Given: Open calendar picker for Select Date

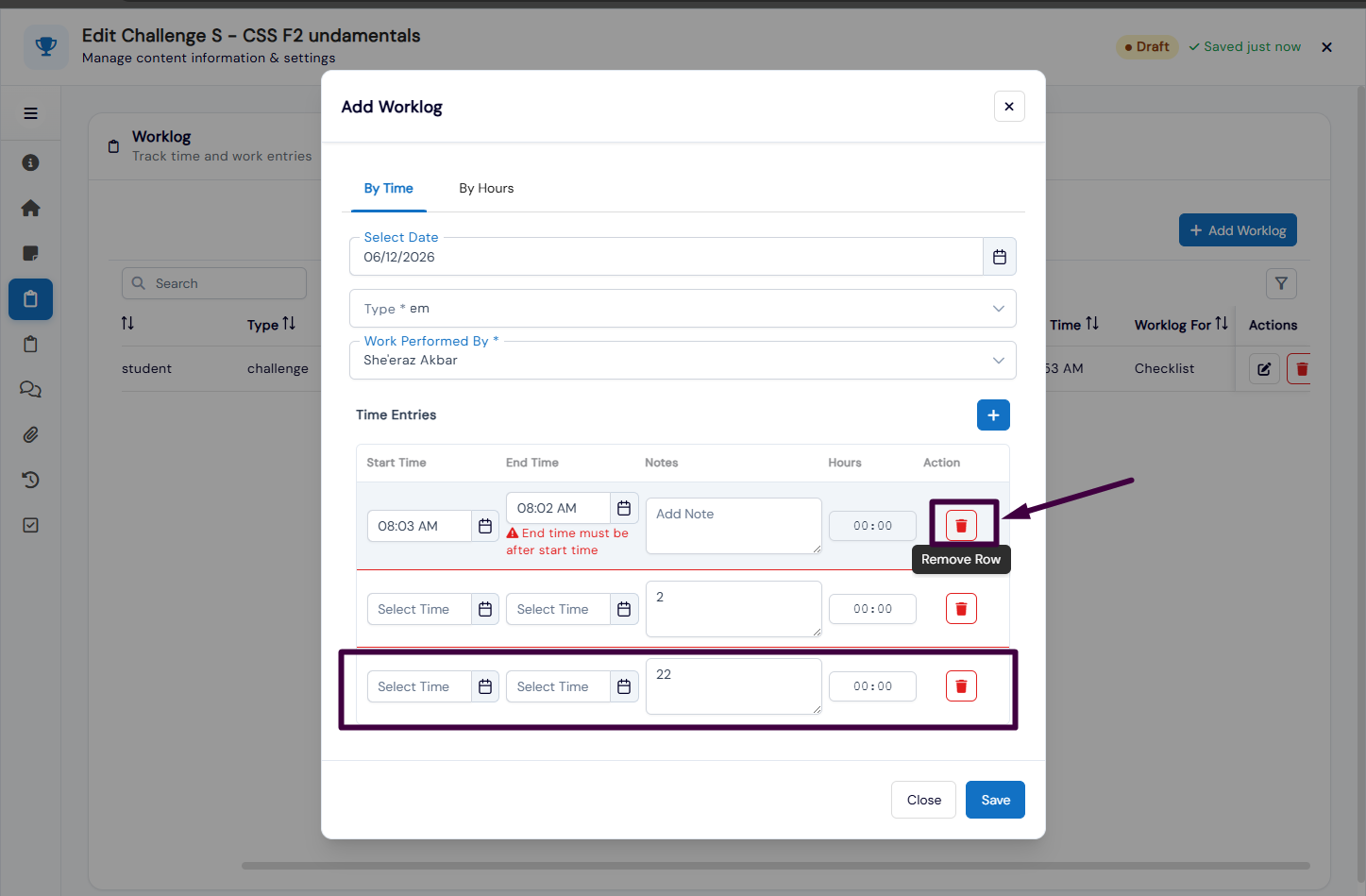Looking at the screenshot, I should [x=1000, y=257].
